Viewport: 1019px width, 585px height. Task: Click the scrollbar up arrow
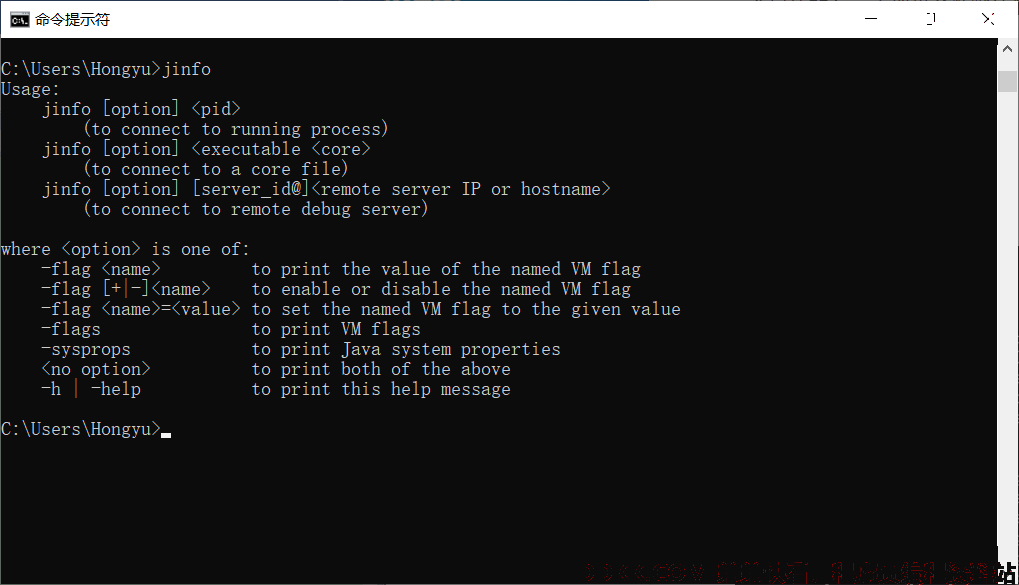pyautogui.click(x=1007, y=49)
